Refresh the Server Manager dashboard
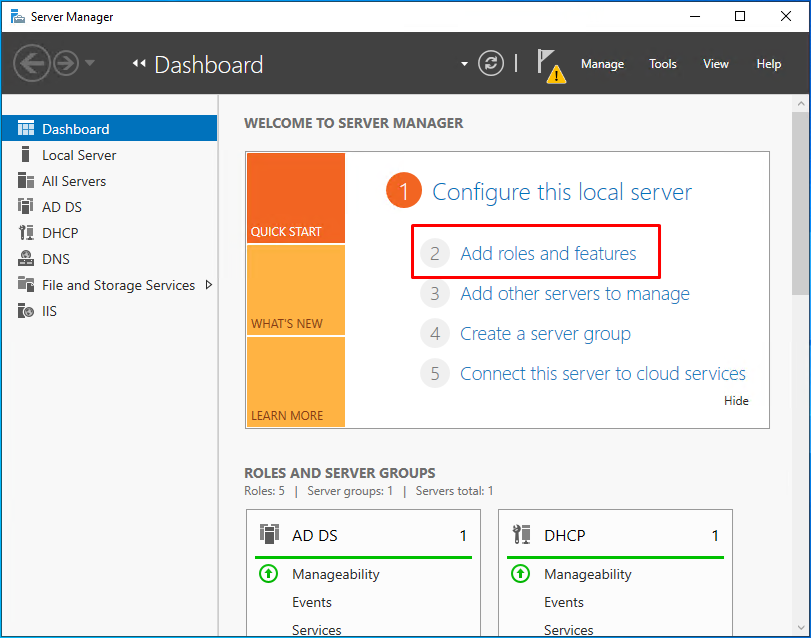 [490, 64]
